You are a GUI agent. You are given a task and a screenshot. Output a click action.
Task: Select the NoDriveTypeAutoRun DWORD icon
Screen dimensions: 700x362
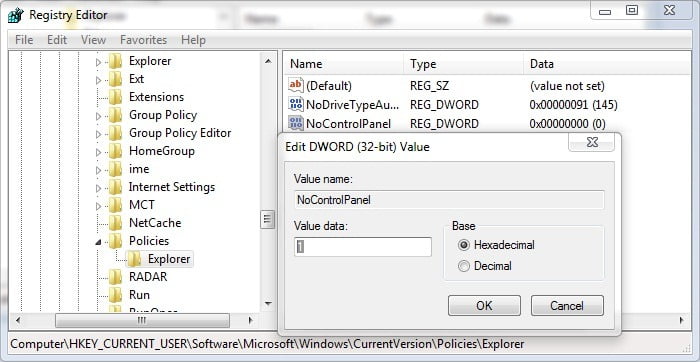click(296, 104)
